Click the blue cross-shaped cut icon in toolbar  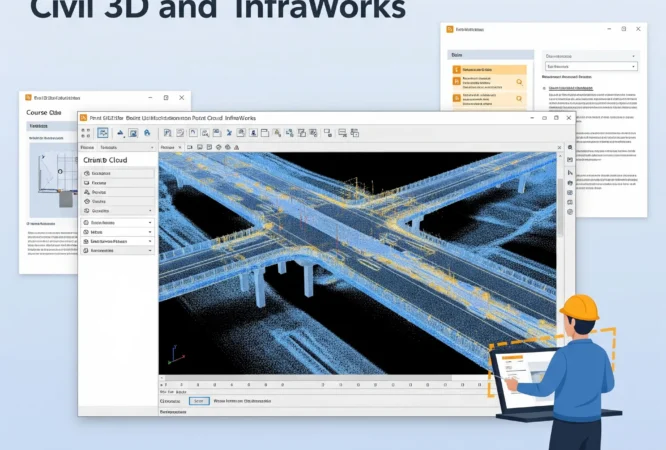click(x=229, y=133)
